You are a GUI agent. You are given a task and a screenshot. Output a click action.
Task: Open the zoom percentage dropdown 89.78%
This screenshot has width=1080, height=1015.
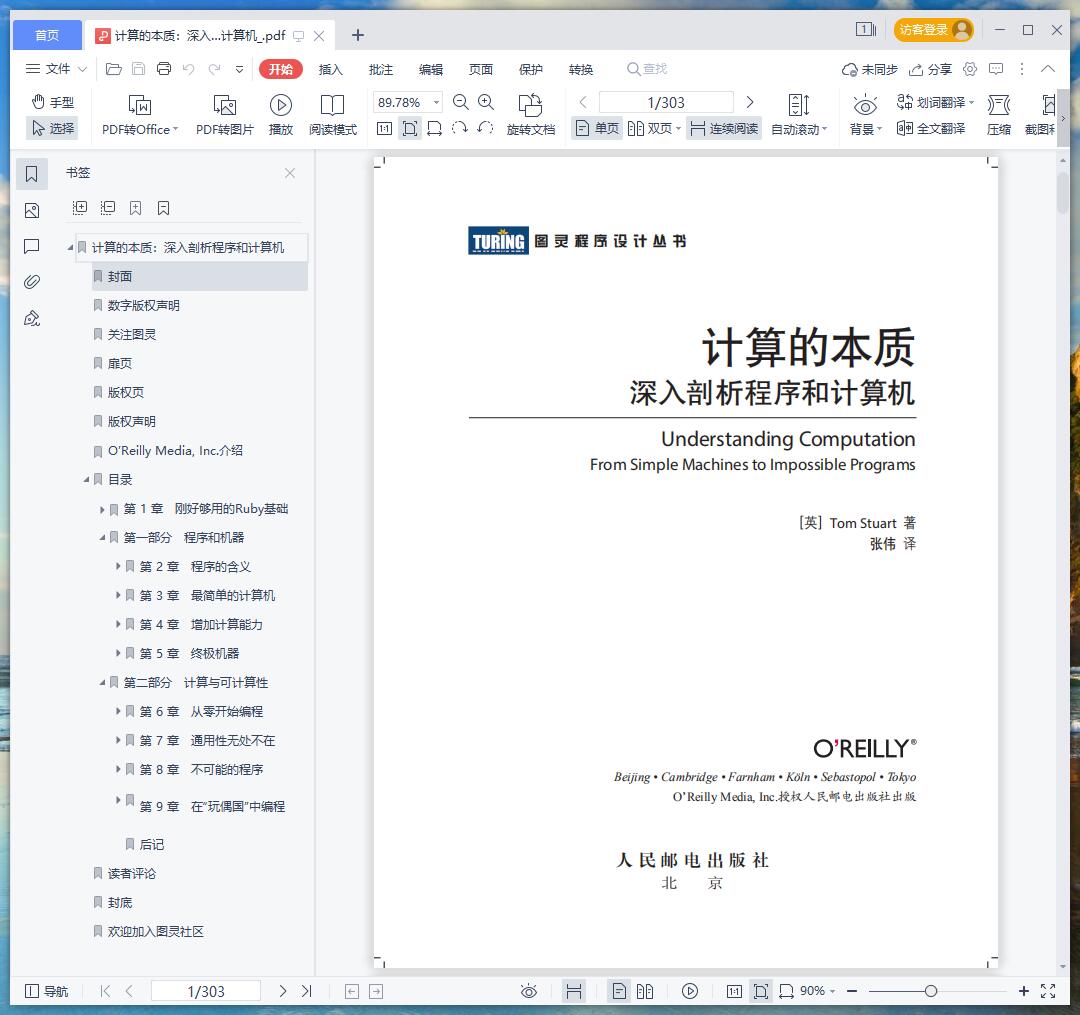[x=436, y=103]
